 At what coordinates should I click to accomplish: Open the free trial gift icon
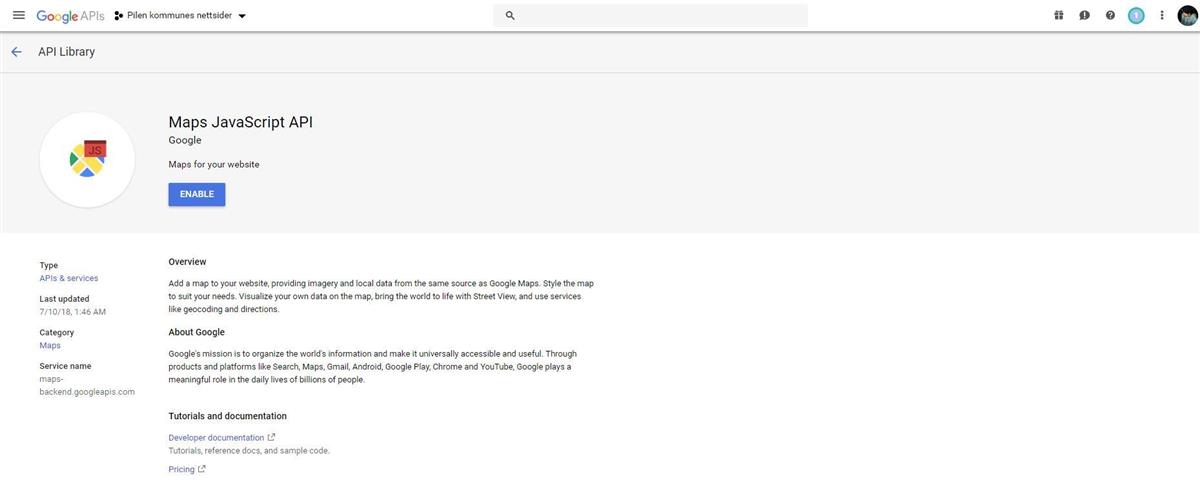[1058, 16]
